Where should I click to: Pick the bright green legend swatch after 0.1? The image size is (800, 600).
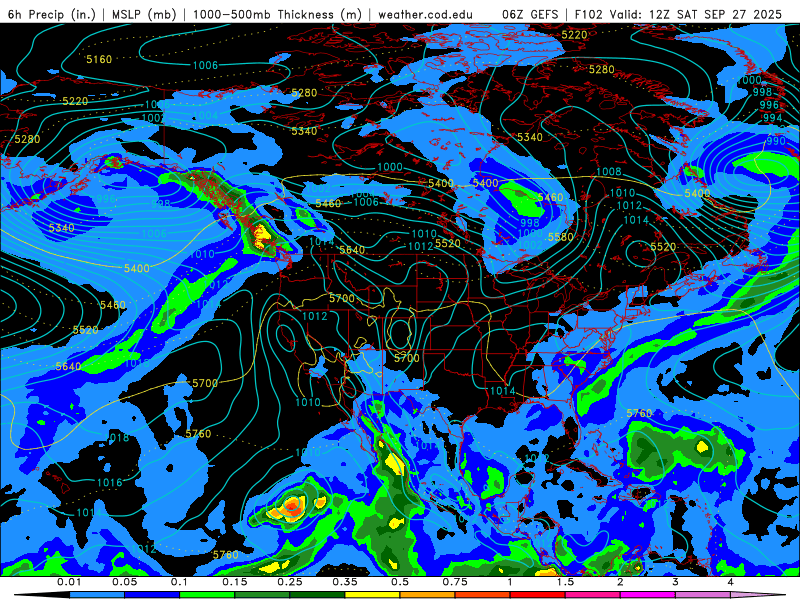pyautogui.click(x=207, y=595)
